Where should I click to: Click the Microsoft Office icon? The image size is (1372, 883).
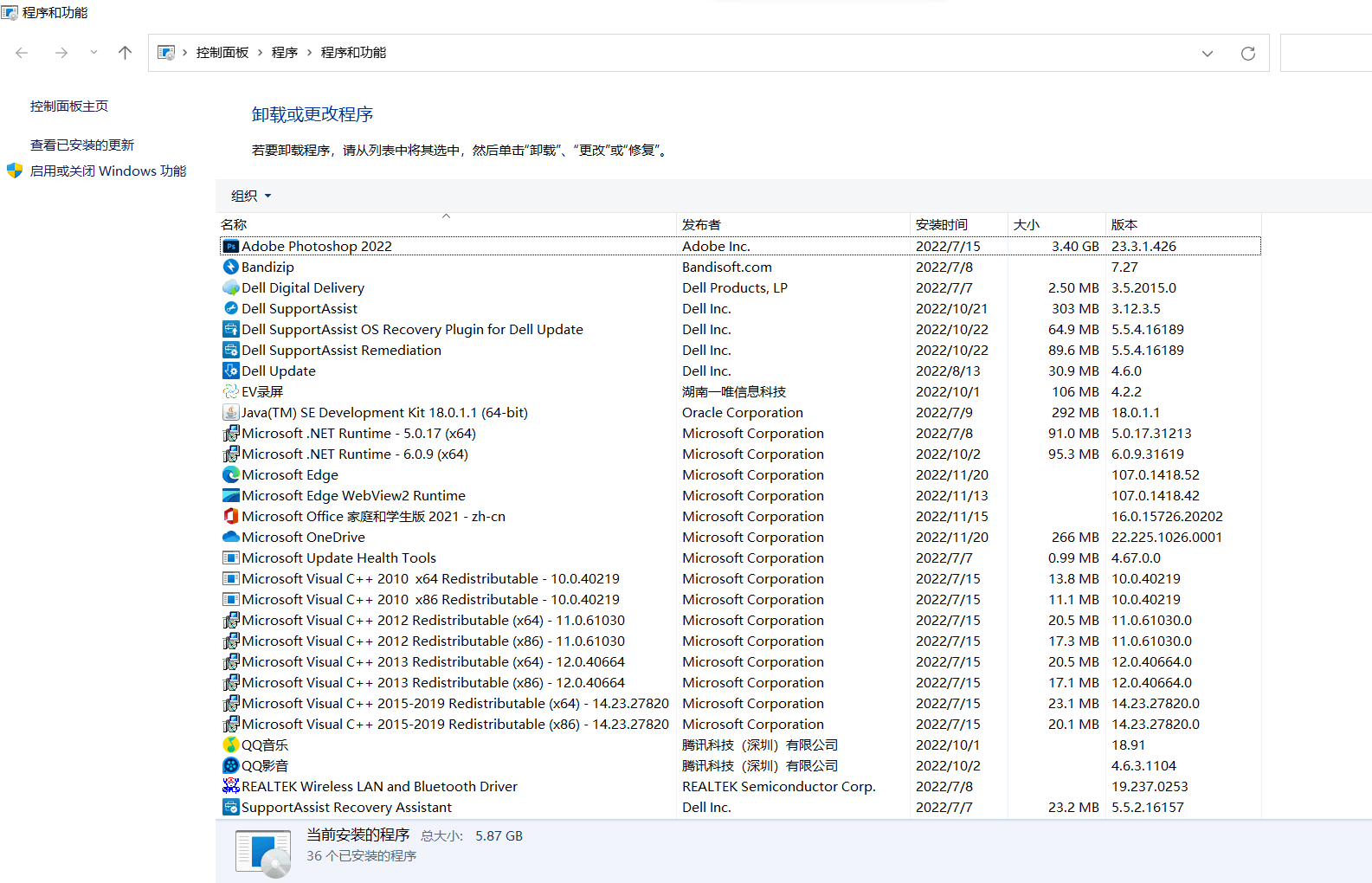click(x=231, y=517)
